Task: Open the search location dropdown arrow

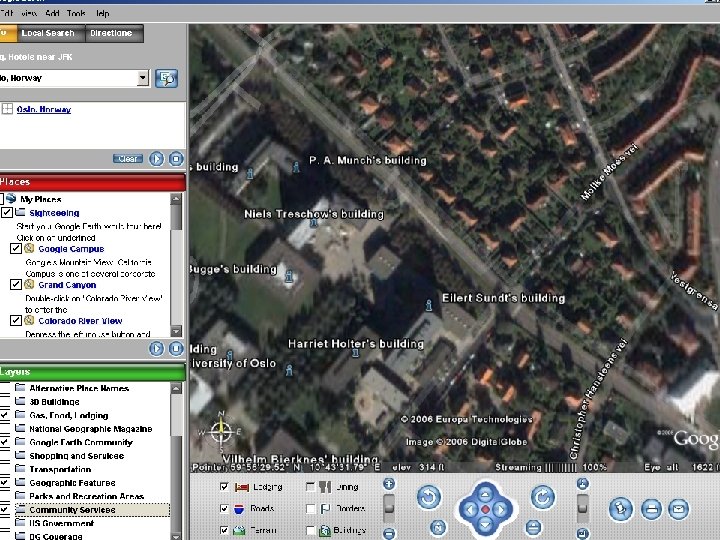Action: [143, 78]
